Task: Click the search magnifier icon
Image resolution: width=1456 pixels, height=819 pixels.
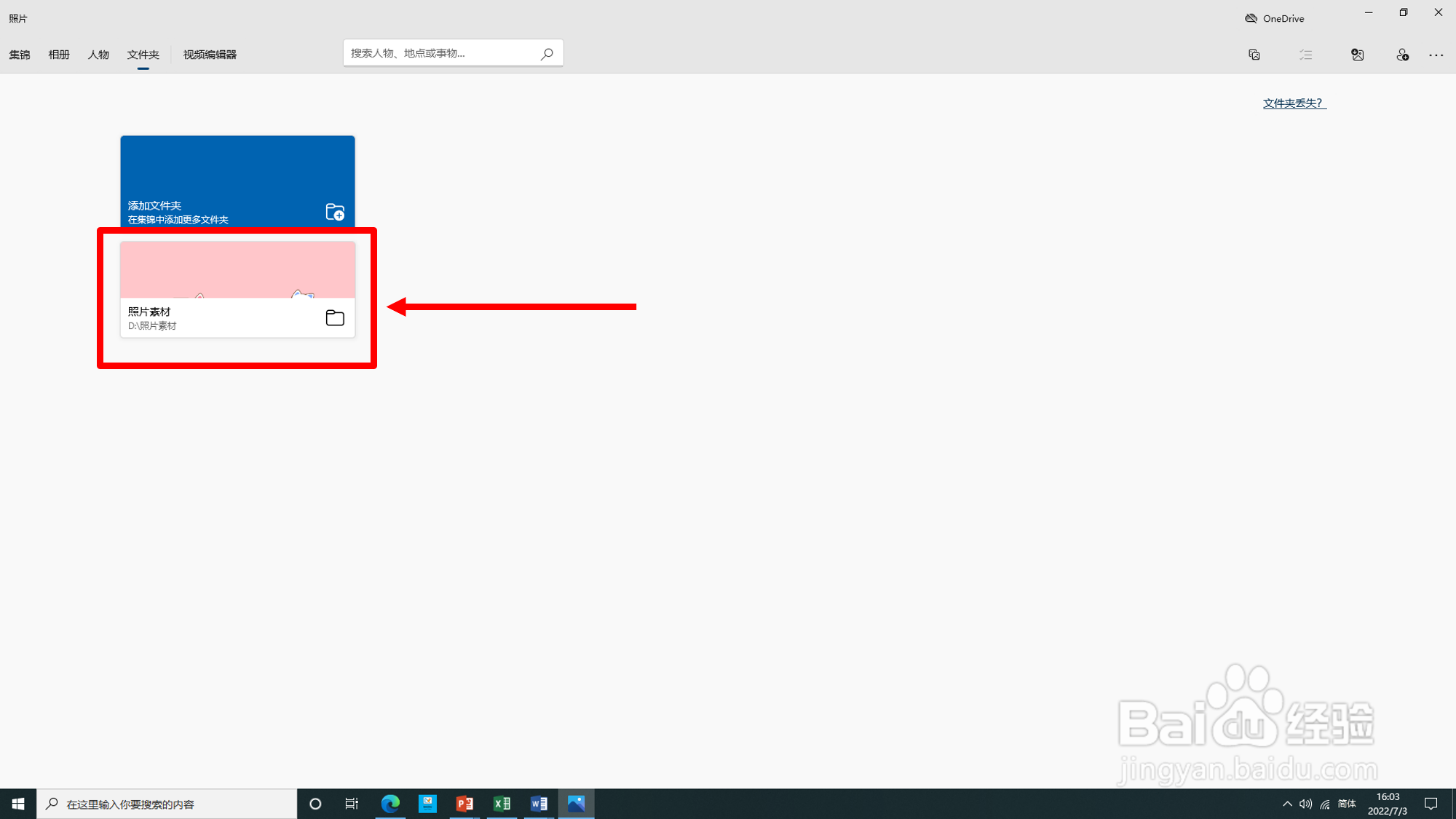Action: tap(547, 53)
